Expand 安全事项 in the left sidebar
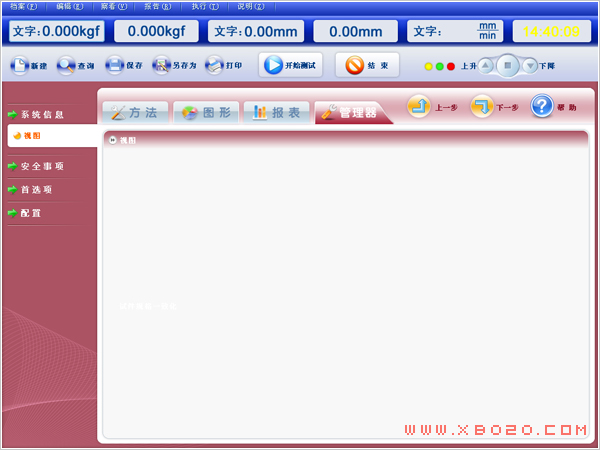 [x=42, y=166]
